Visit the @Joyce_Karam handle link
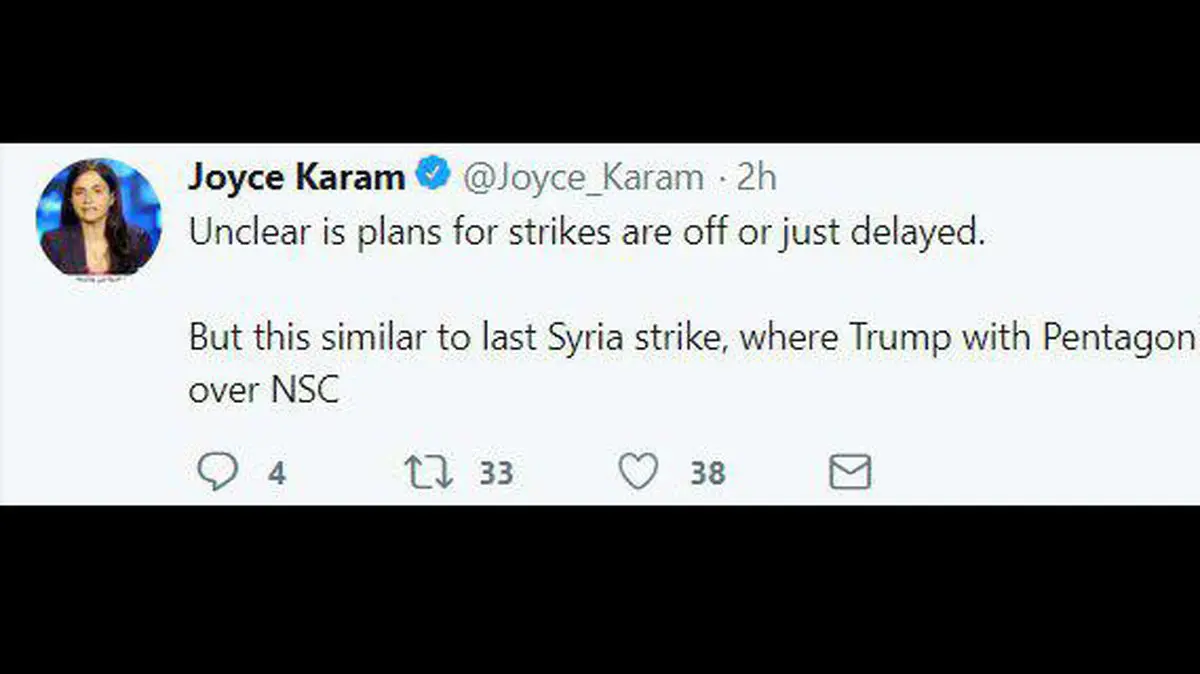Screen dimensions: 1200x674 coord(582,178)
